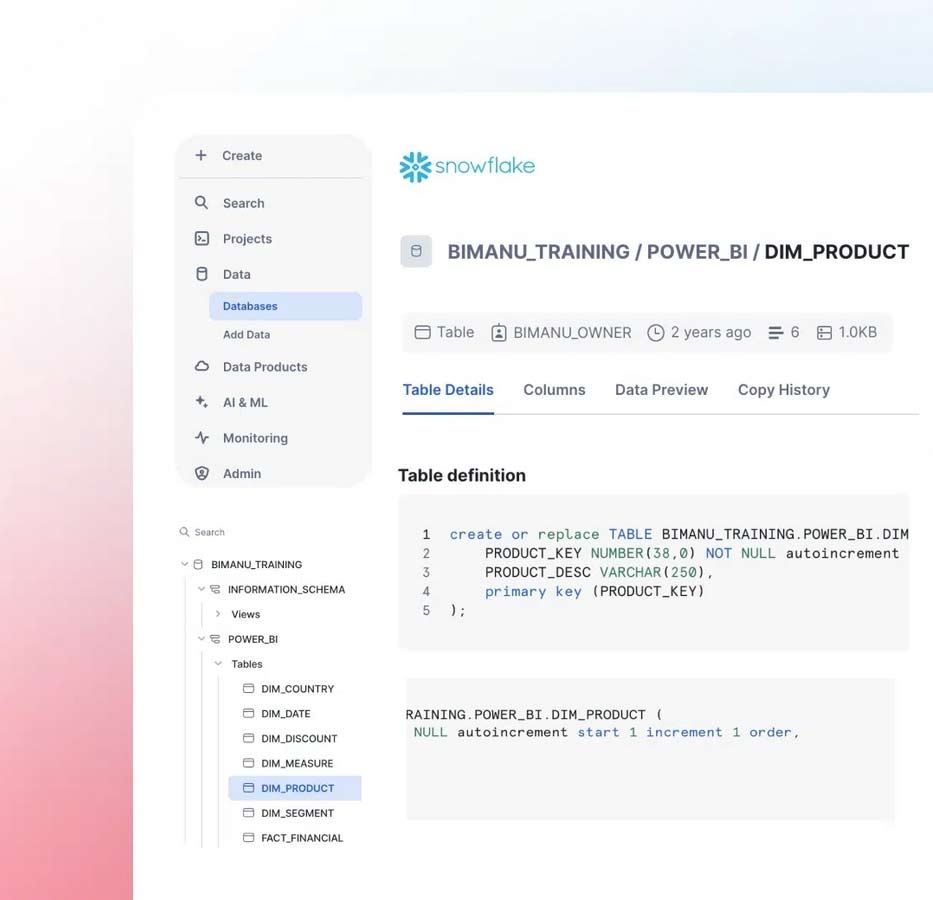This screenshot has width=933, height=900.
Task: Click DIM_PRODUCT in the breadcrumb
Action: (x=837, y=252)
